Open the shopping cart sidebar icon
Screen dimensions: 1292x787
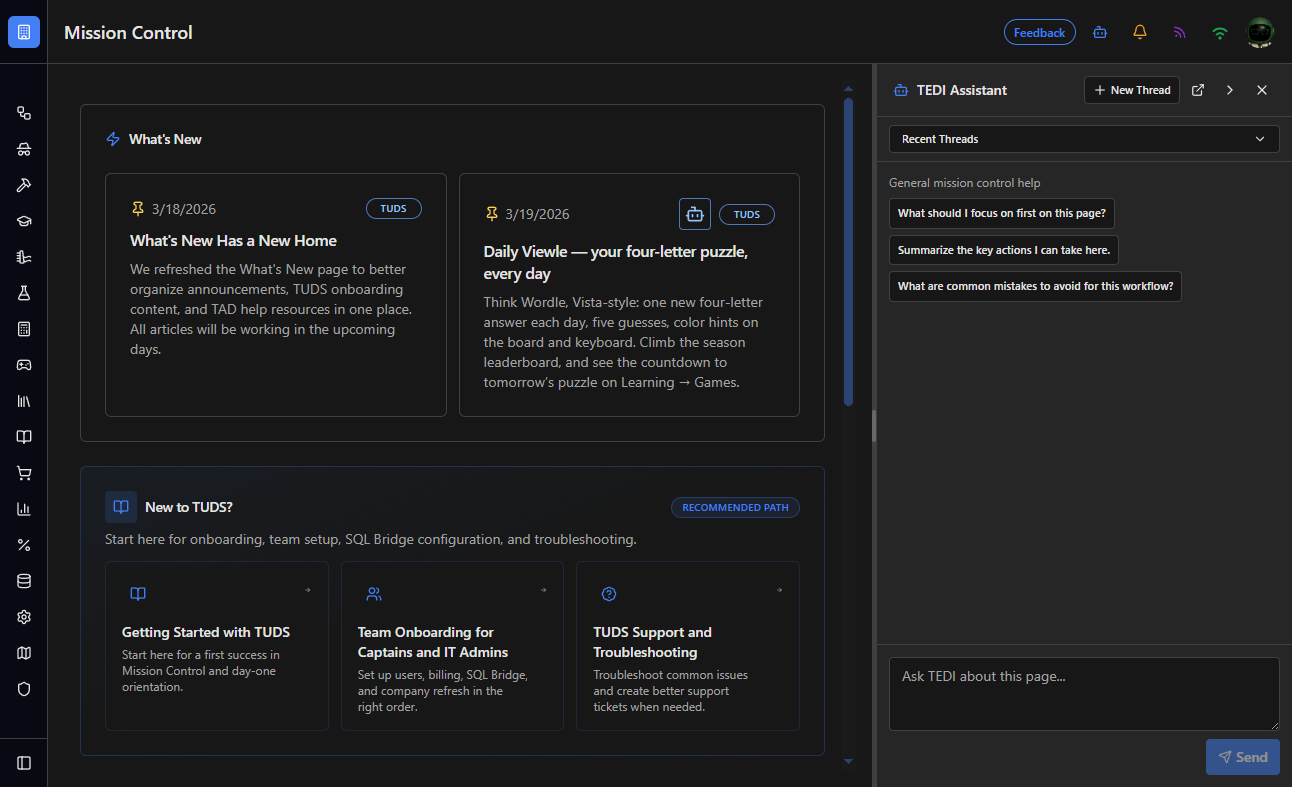click(24, 473)
